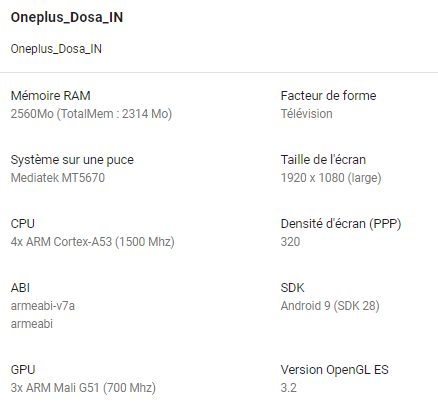Click the CPU heading
The image size is (438, 417).
23,224
